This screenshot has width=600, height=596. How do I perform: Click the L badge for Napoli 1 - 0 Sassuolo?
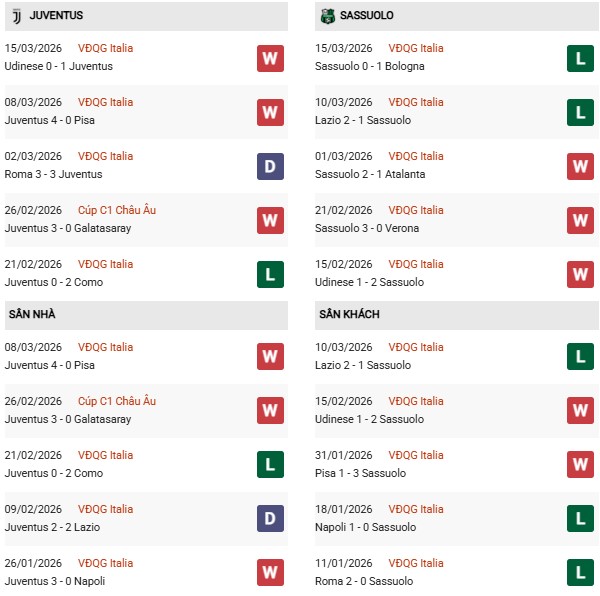[580, 519]
